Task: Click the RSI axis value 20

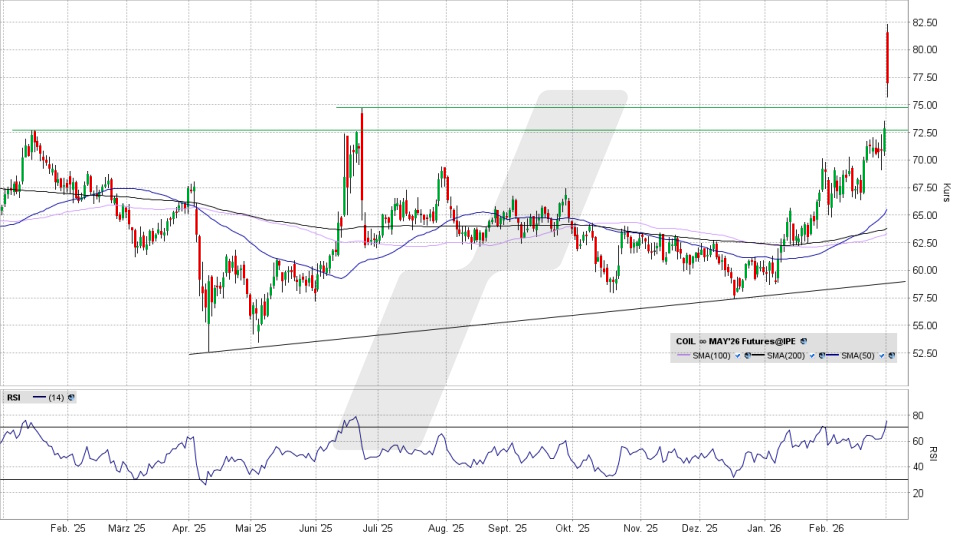Action: tap(918, 493)
